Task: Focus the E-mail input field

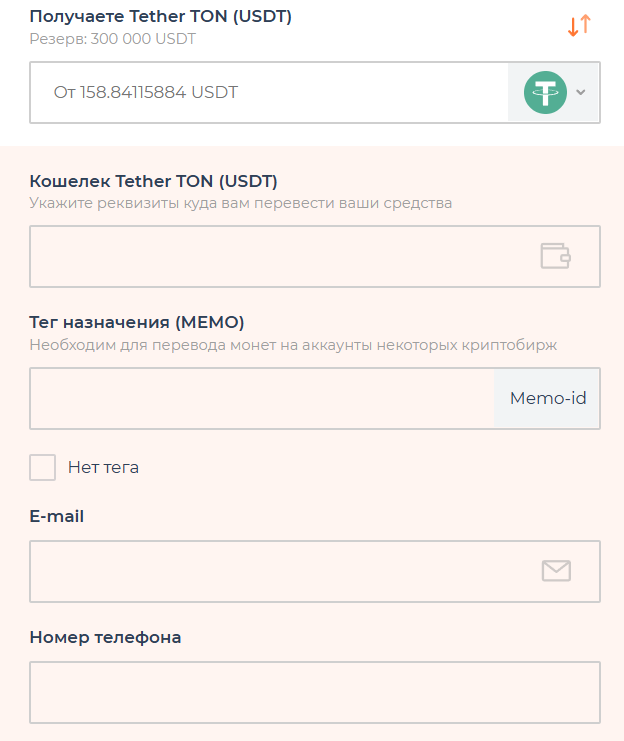Action: pyautogui.click(x=280, y=571)
